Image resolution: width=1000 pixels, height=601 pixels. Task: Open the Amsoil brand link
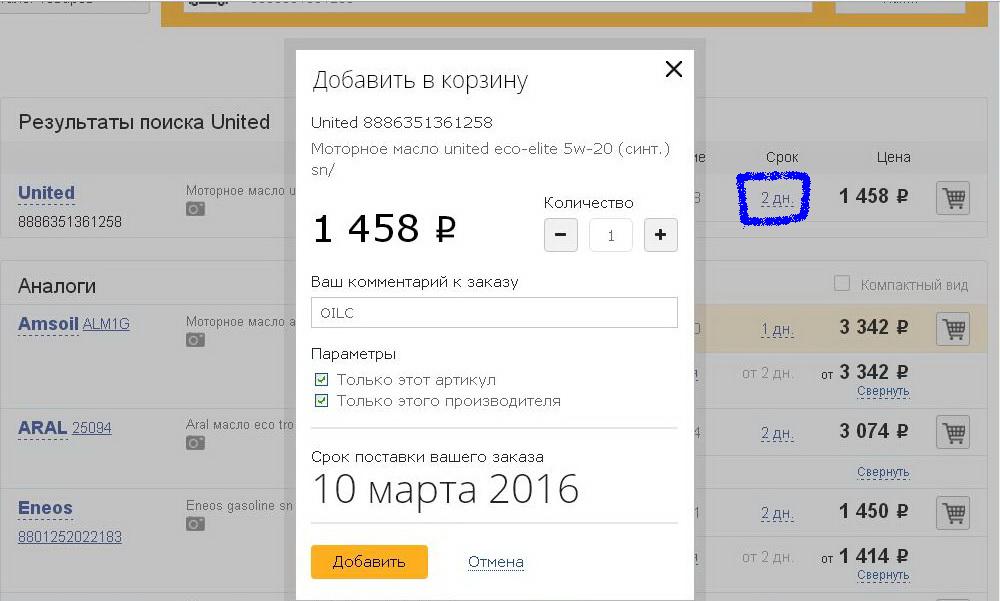pos(48,324)
